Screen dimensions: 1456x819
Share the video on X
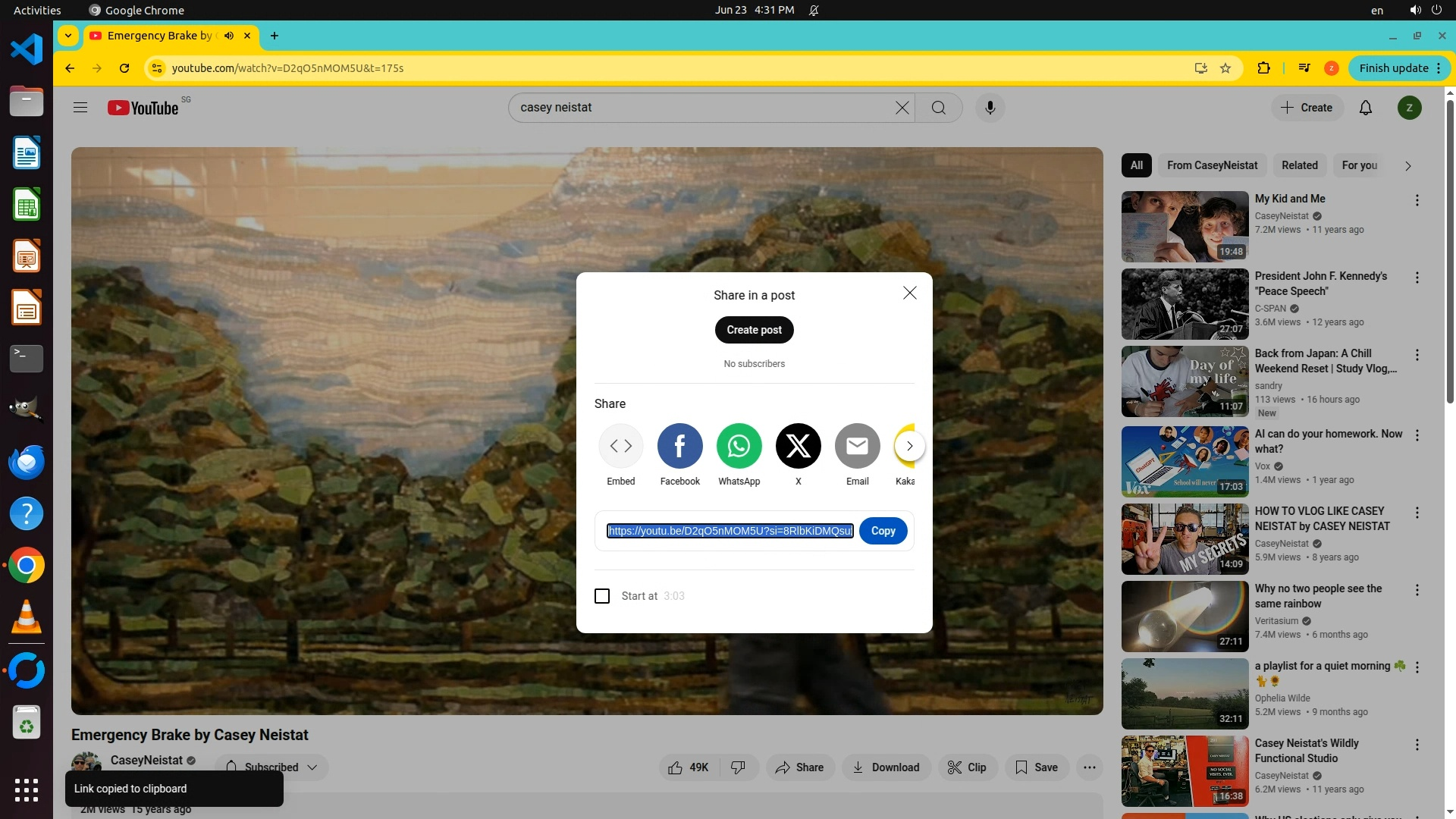(x=798, y=446)
